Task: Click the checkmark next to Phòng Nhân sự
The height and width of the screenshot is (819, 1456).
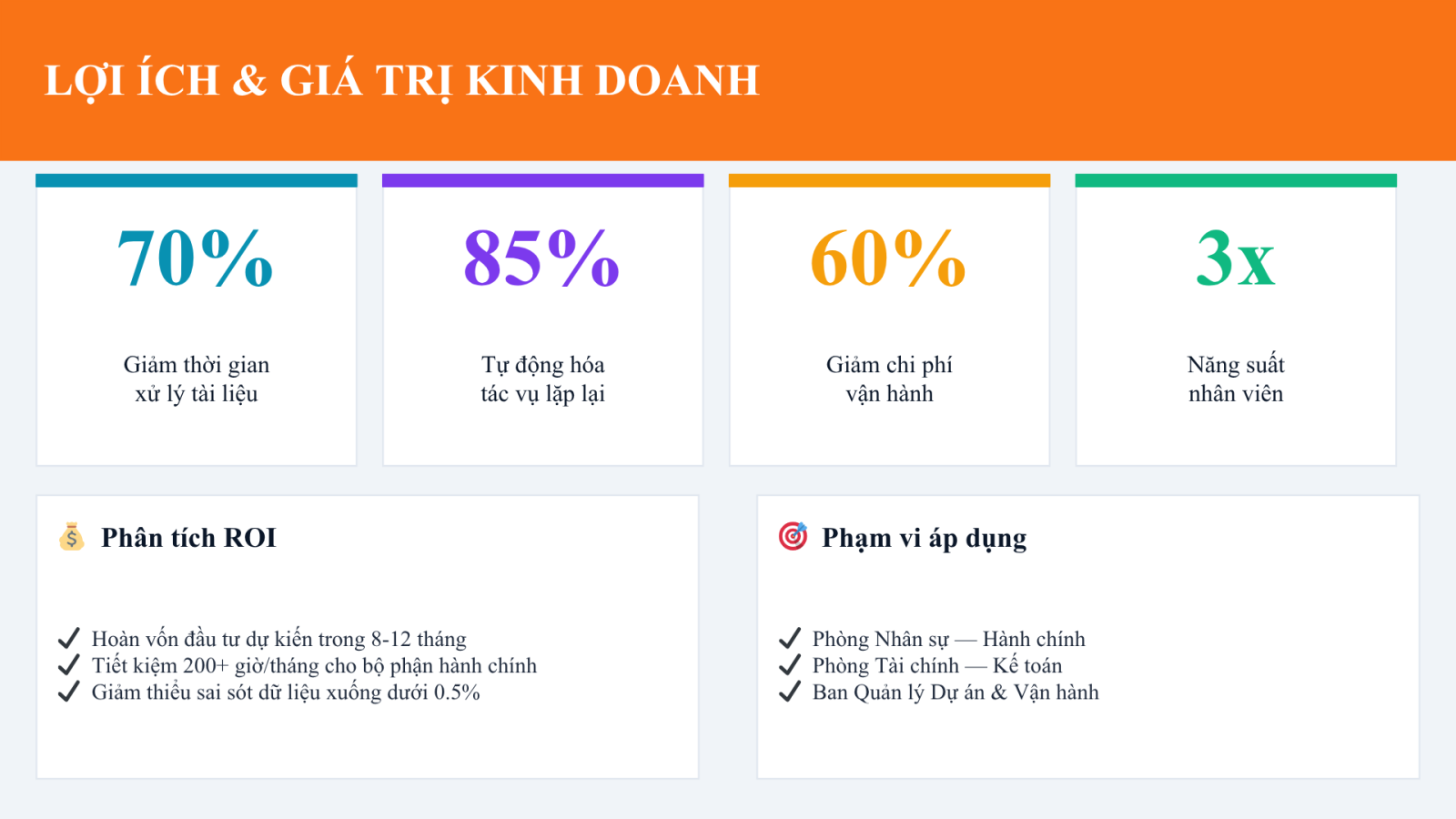Action: 790,639
